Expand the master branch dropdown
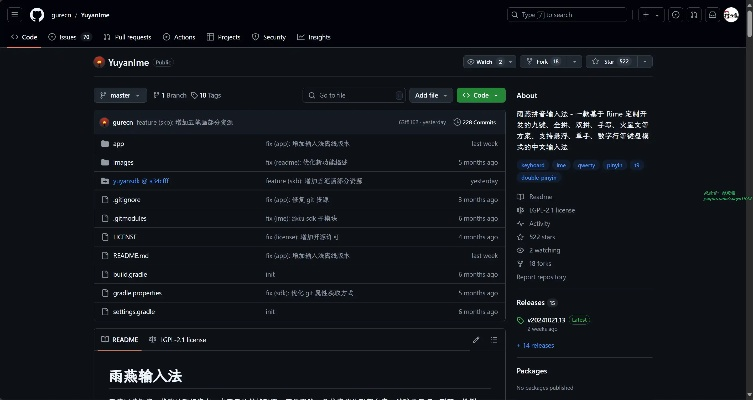753x400 pixels. point(120,95)
